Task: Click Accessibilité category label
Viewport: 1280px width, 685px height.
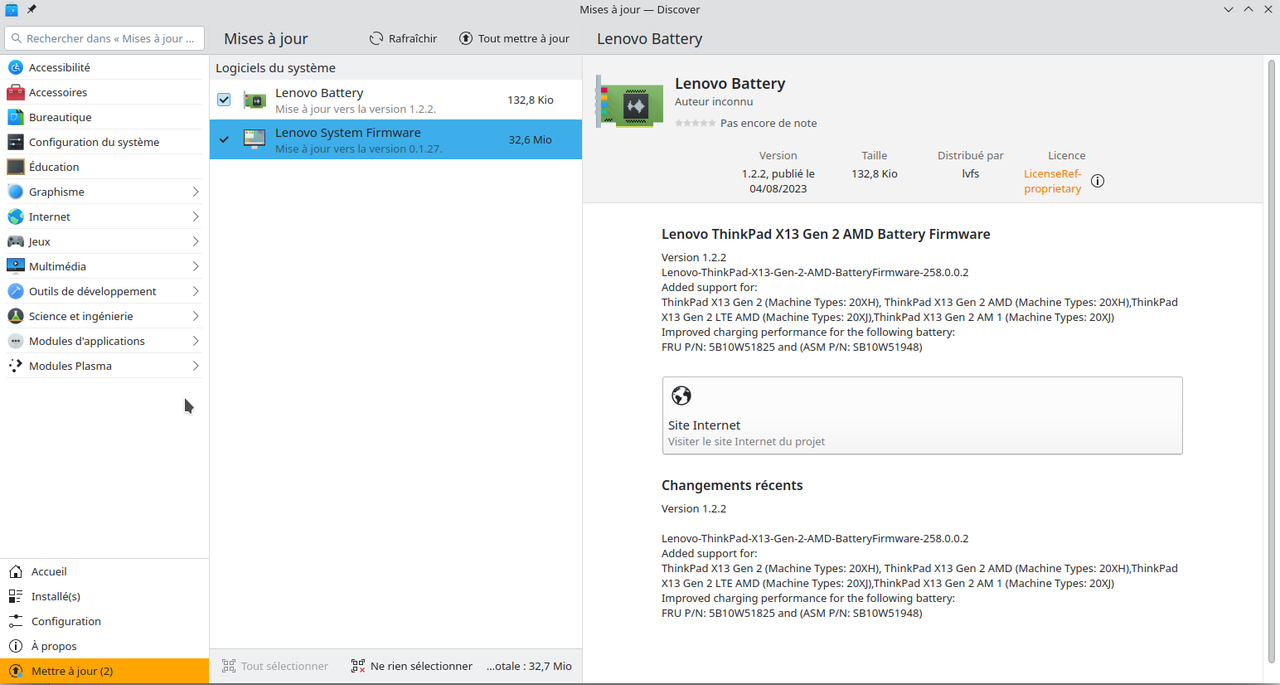Action: [59, 67]
